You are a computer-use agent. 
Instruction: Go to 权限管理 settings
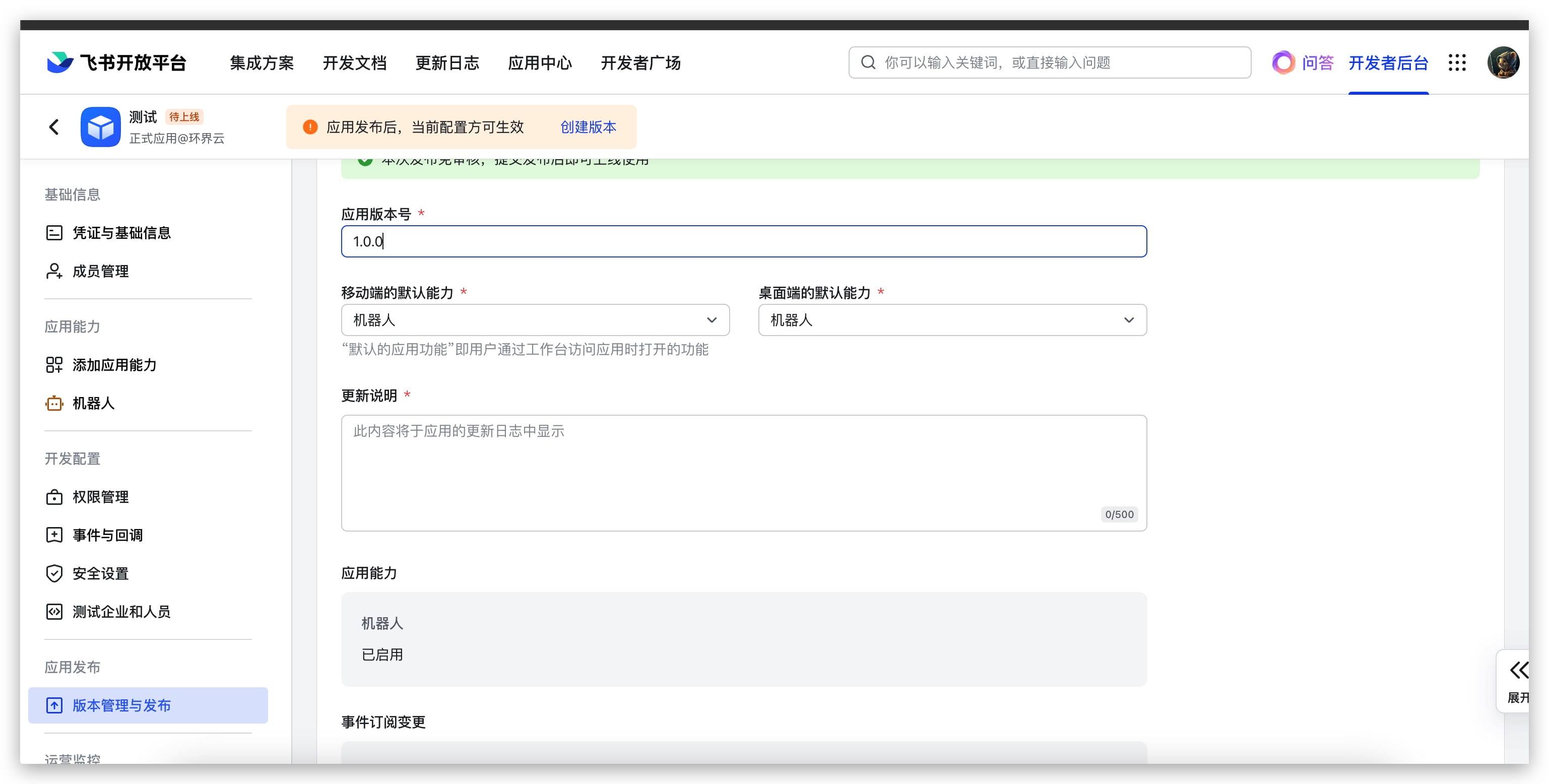100,497
